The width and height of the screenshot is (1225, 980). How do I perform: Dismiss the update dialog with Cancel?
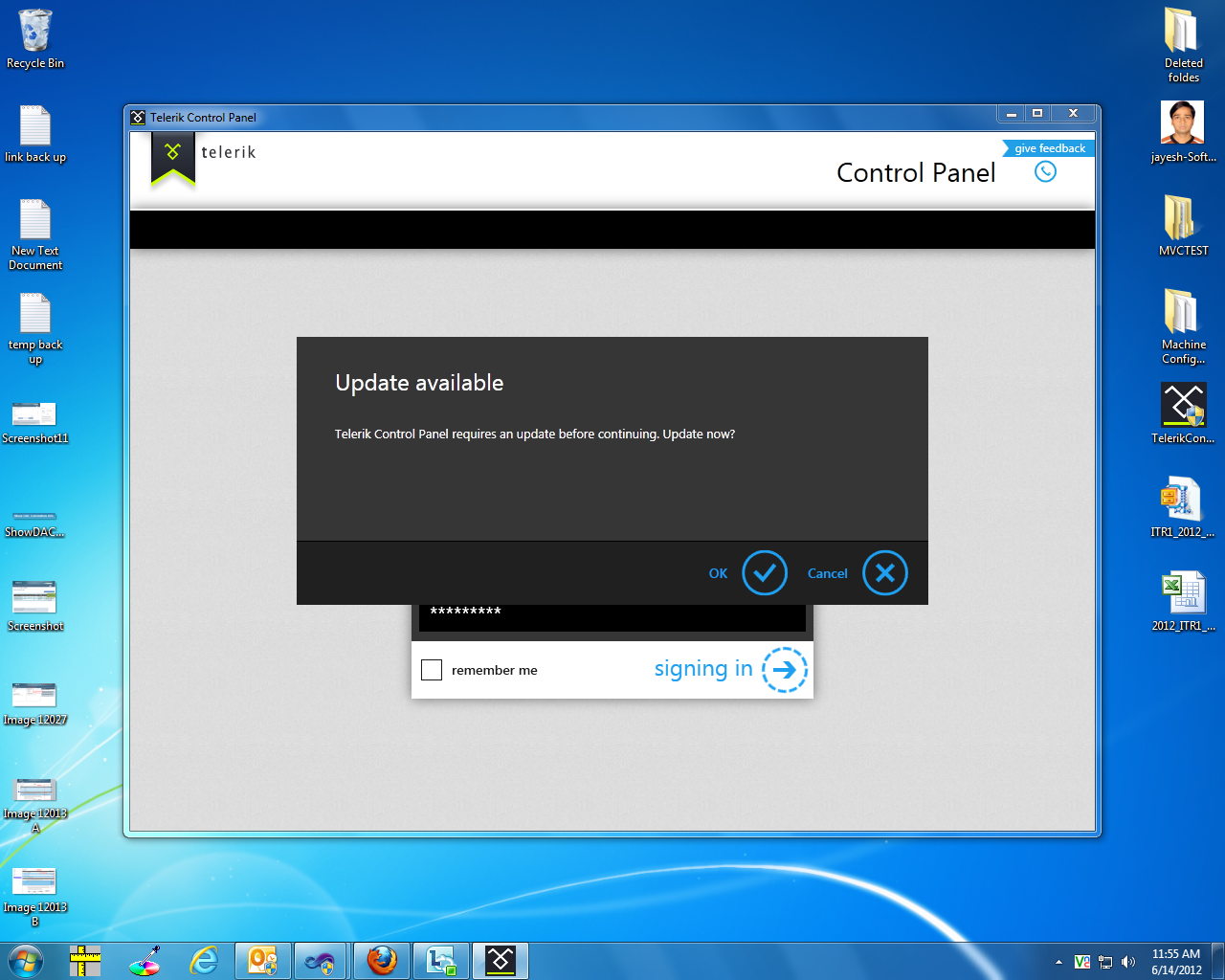[884, 573]
